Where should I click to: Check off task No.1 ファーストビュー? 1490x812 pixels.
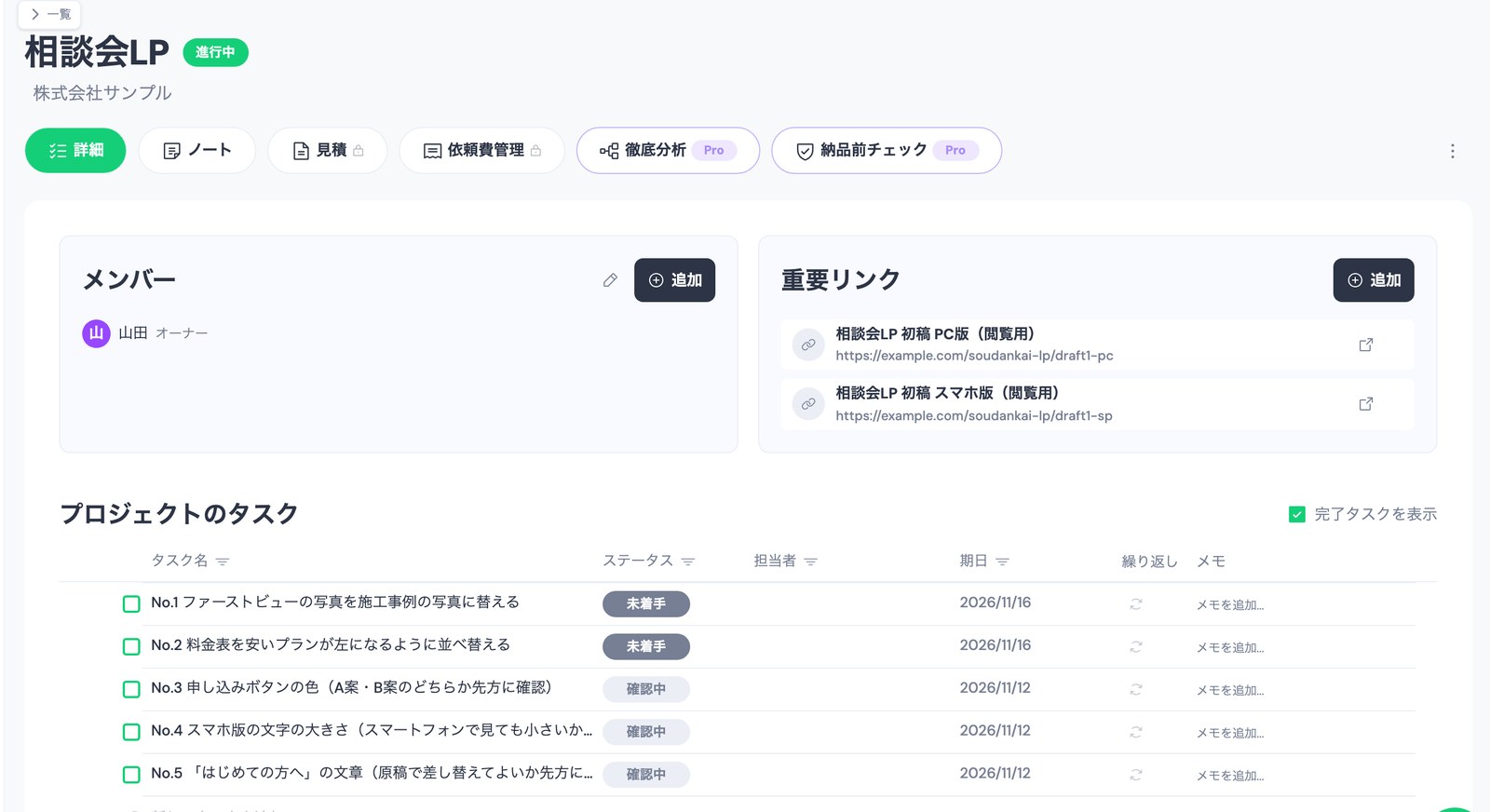click(x=131, y=603)
